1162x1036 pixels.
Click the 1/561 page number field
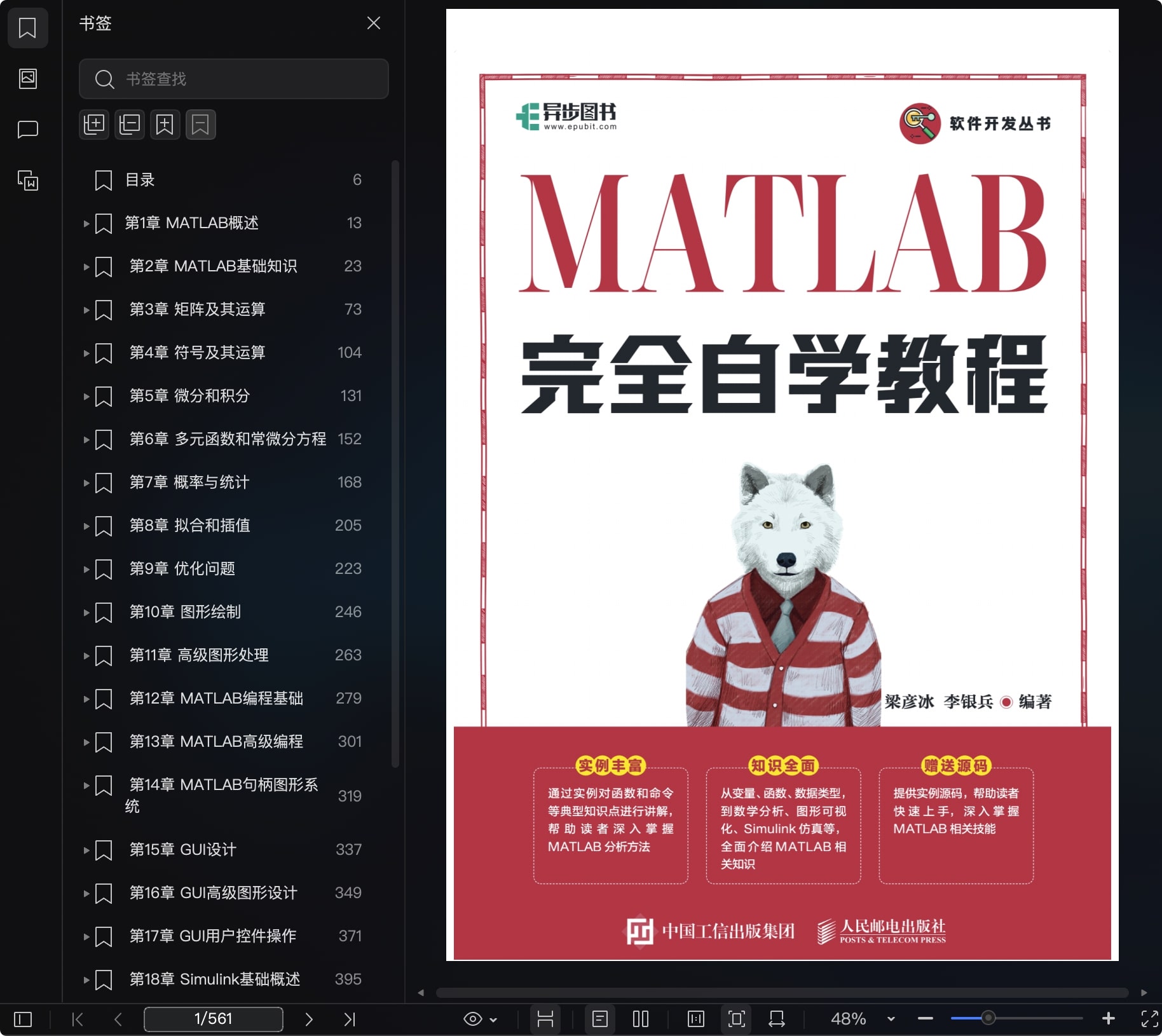(x=214, y=1019)
